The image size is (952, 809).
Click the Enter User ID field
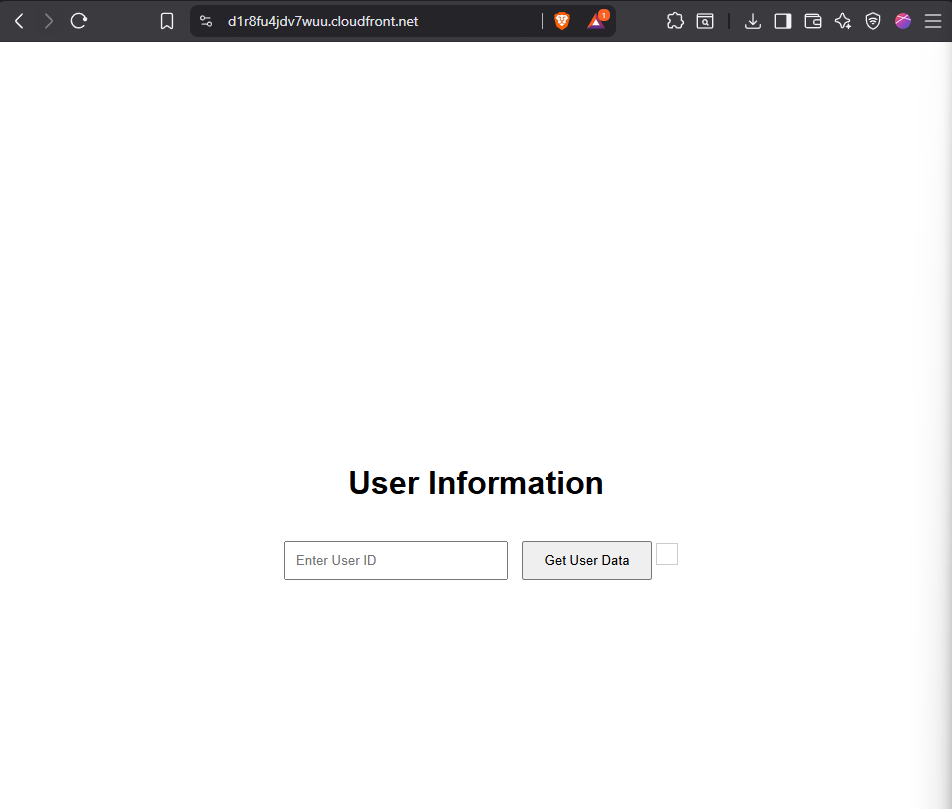(396, 560)
